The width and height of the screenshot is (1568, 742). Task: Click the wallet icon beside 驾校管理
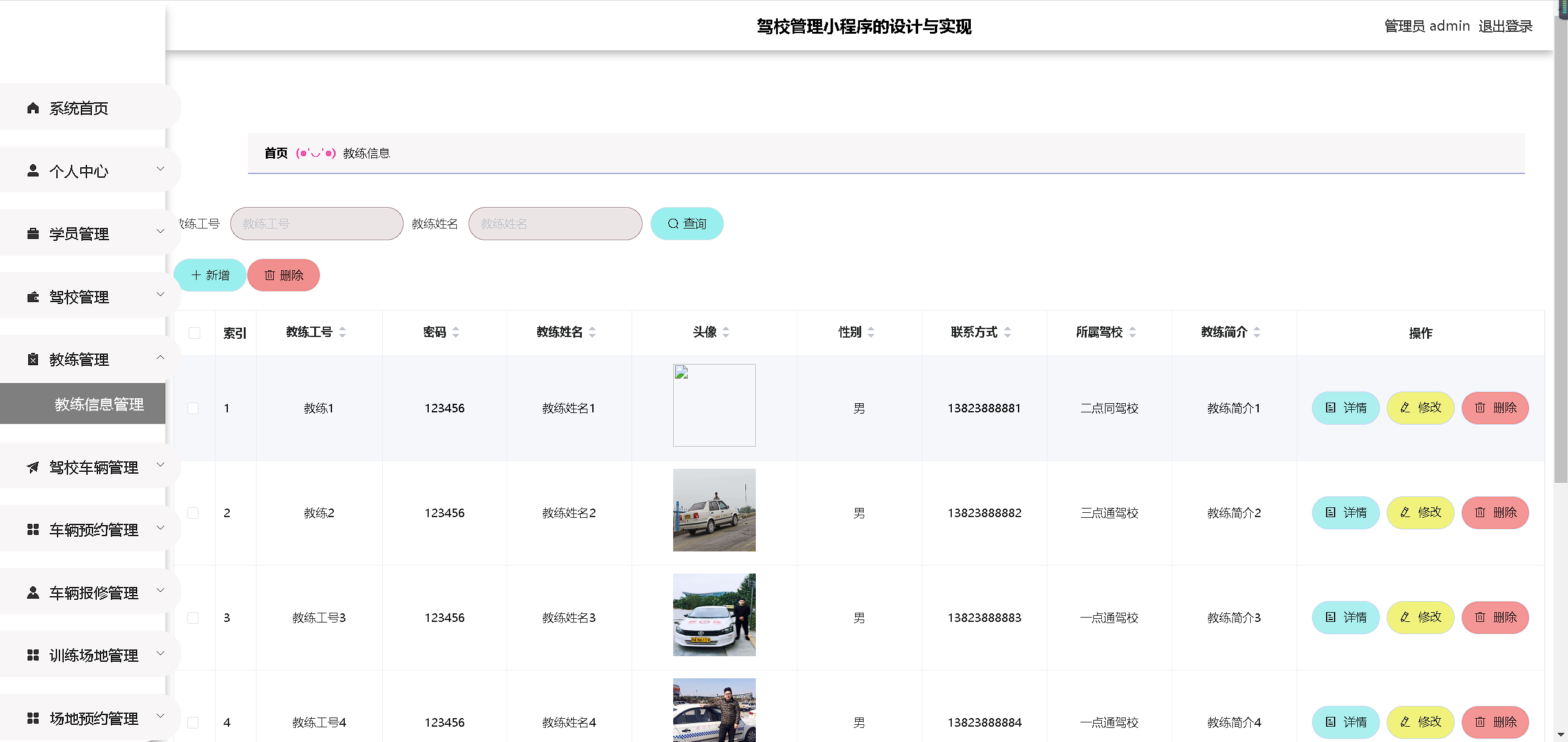(x=33, y=297)
